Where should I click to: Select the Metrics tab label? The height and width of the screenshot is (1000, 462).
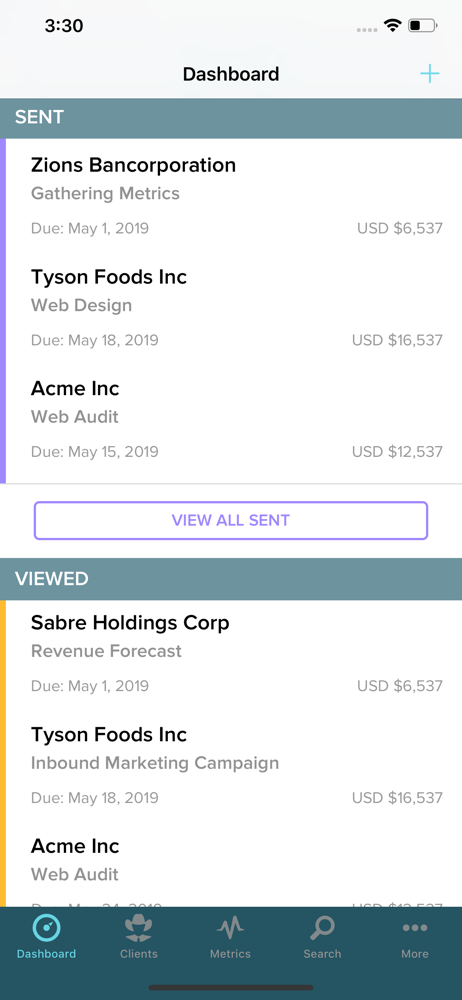[x=230, y=954]
